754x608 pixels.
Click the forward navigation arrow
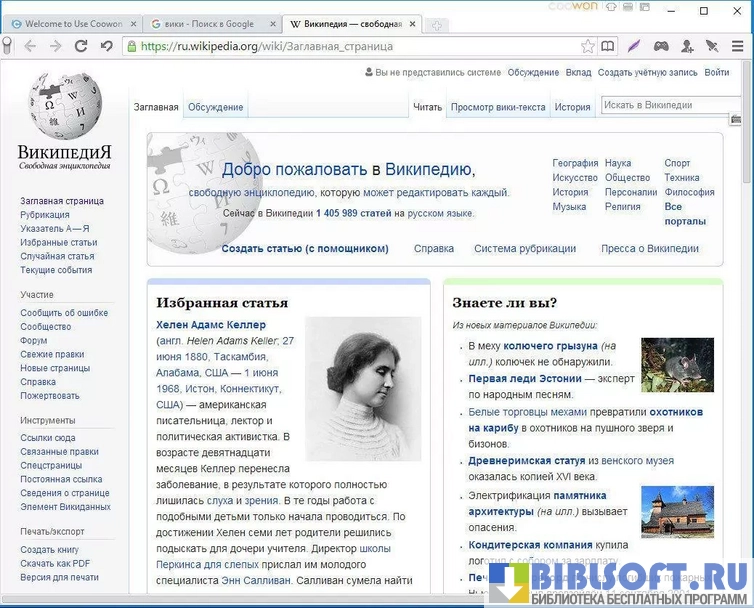coord(55,46)
